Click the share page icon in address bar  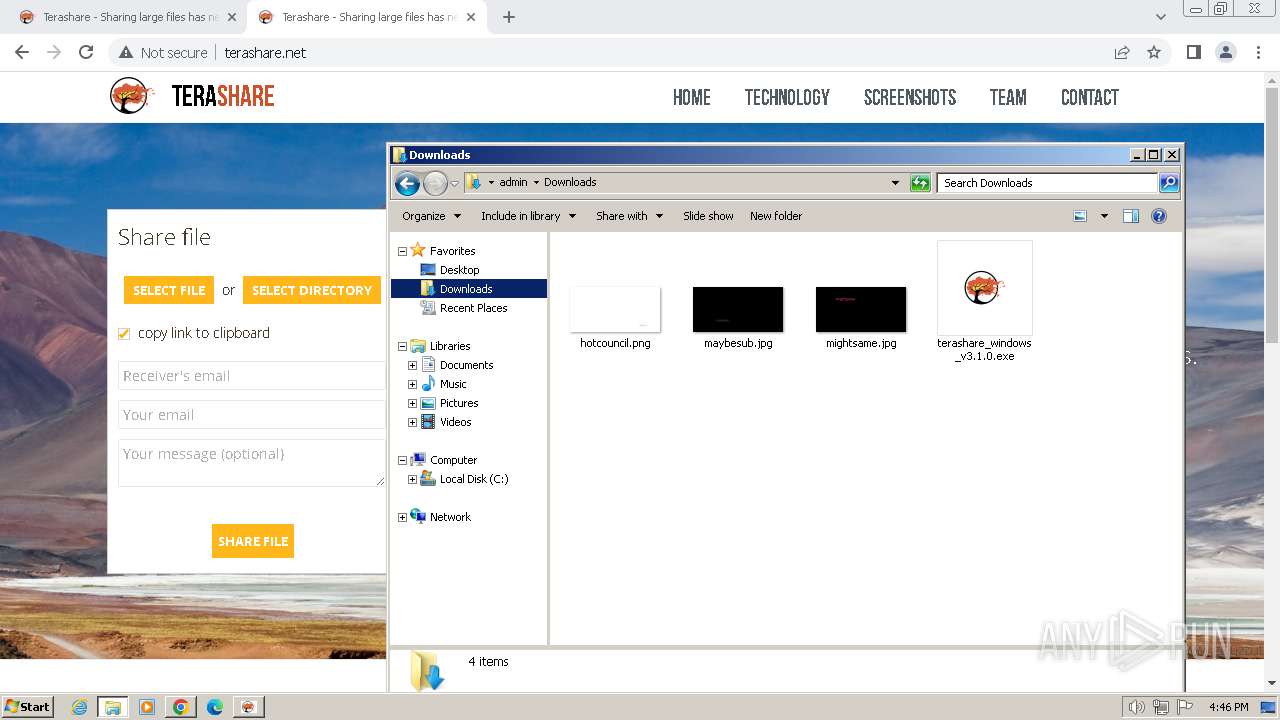(x=1122, y=52)
